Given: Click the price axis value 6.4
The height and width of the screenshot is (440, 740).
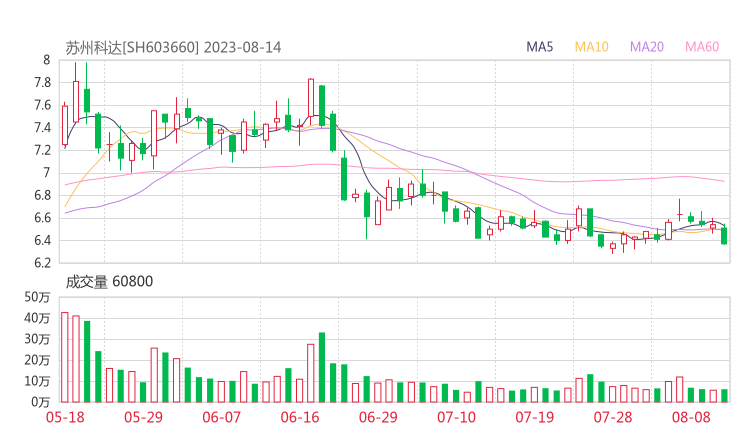Looking at the screenshot, I should (x=42, y=240).
